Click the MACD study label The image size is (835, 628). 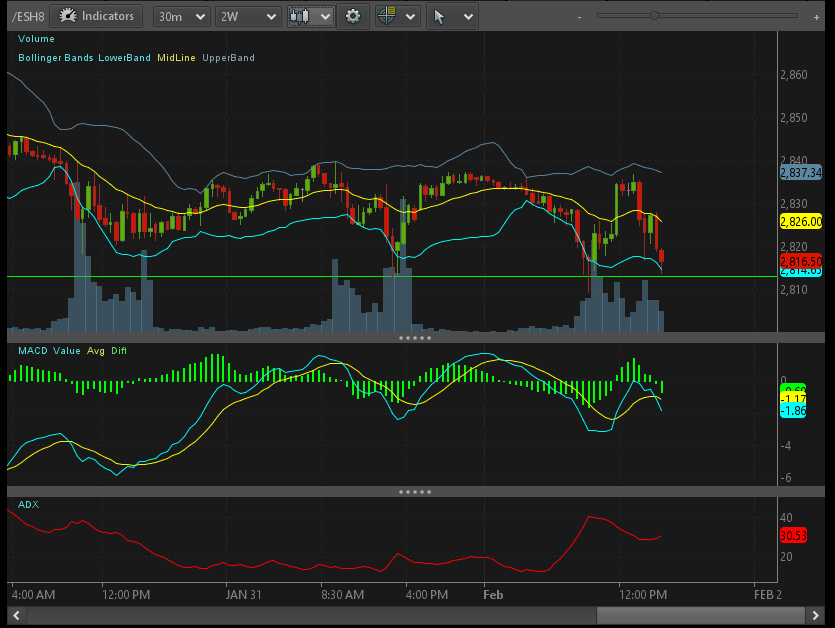pyautogui.click(x=33, y=350)
